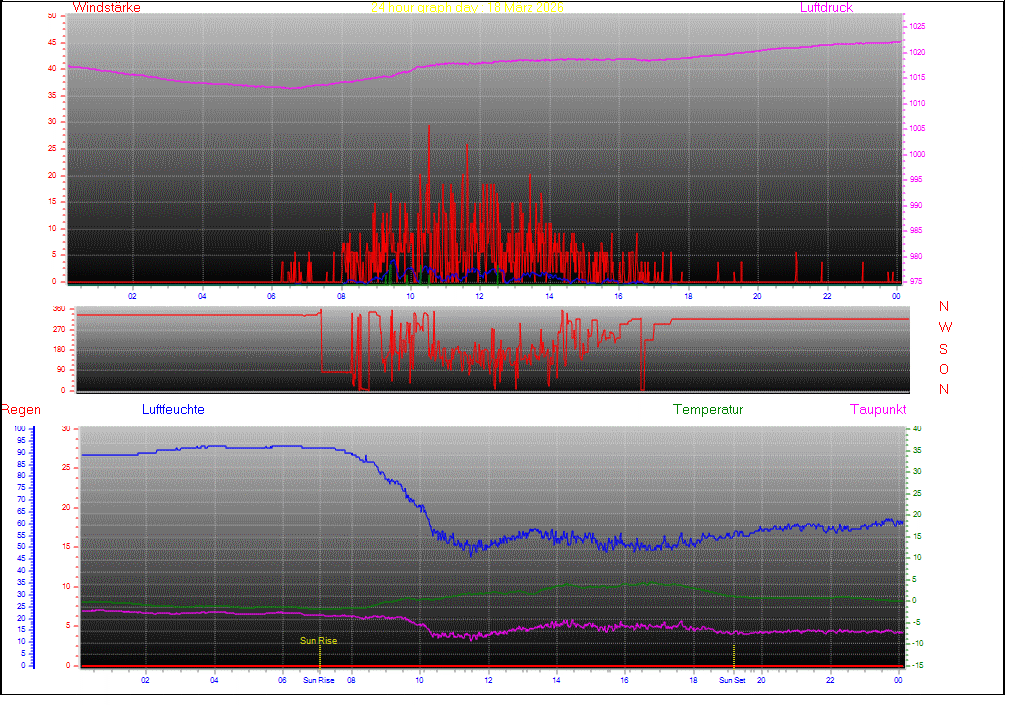Image resolution: width=1024 pixels, height=705 pixels.
Task: Click the 1020 tick on pressure axis
Action: click(917, 52)
